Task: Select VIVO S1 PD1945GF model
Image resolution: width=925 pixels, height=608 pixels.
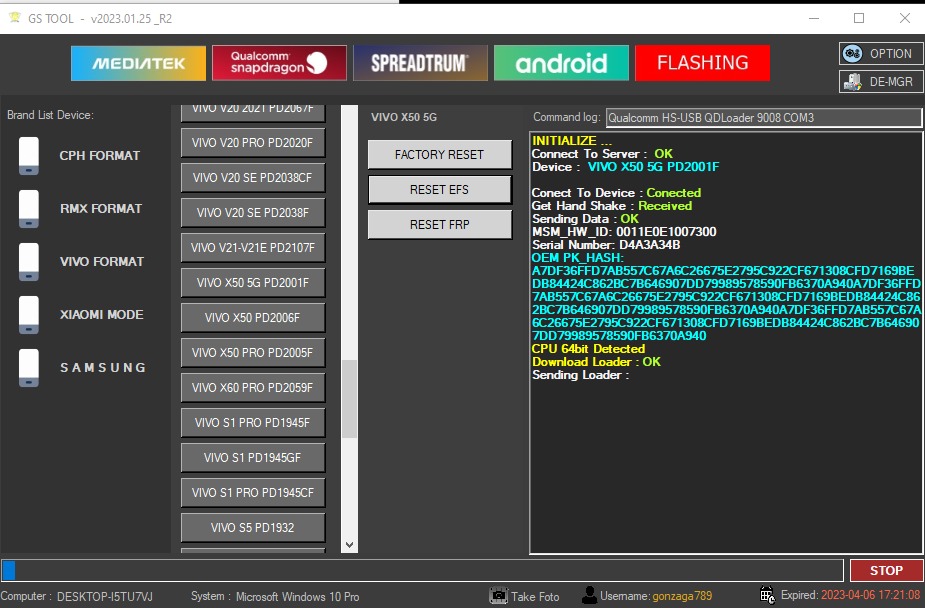Action: pos(252,458)
